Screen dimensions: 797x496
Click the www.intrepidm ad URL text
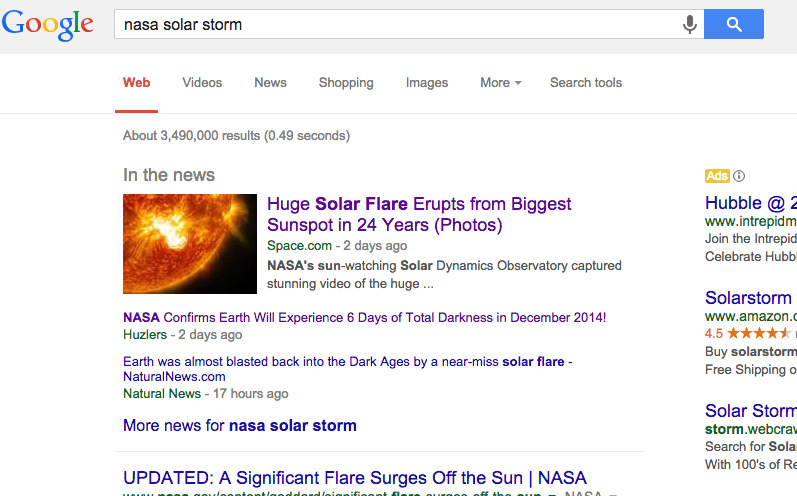pyautogui.click(x=751, y=222)
